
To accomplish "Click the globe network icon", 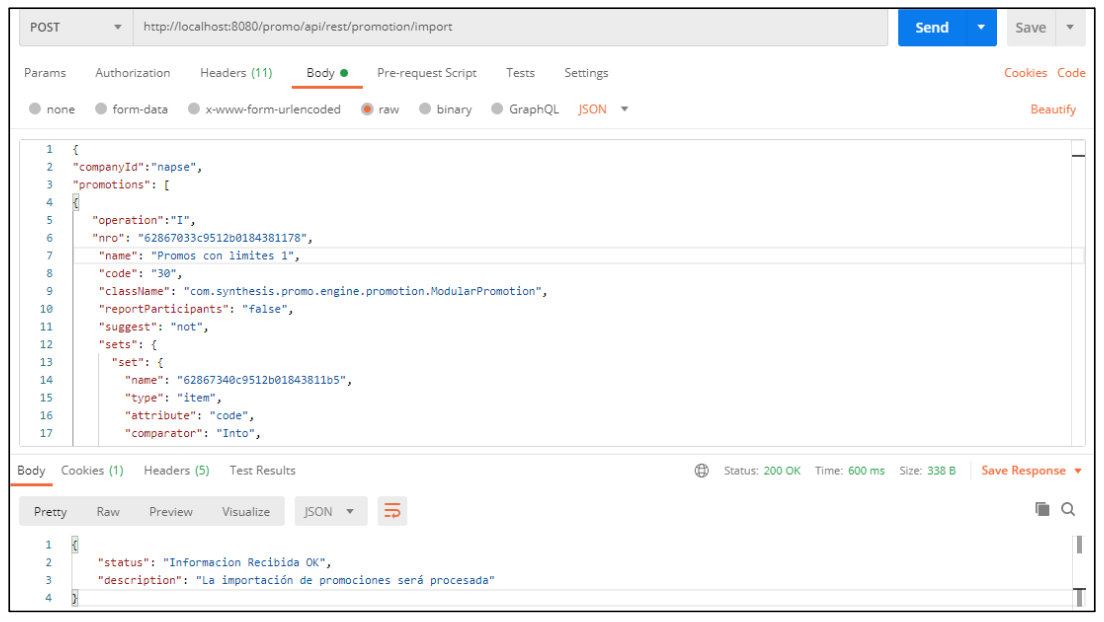I will (701, 471).
